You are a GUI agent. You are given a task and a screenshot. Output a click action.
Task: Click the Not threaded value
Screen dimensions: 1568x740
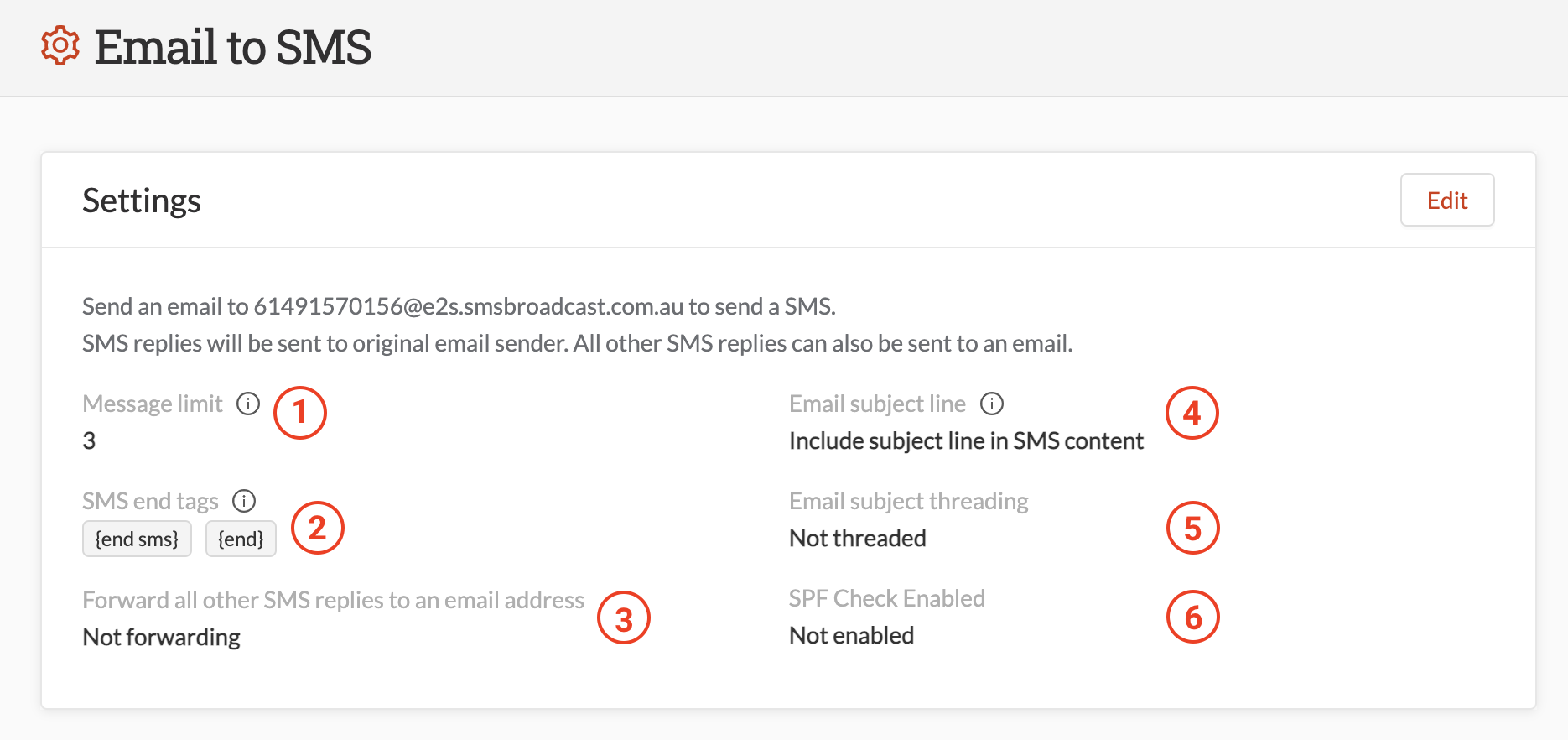click(858, 538)
